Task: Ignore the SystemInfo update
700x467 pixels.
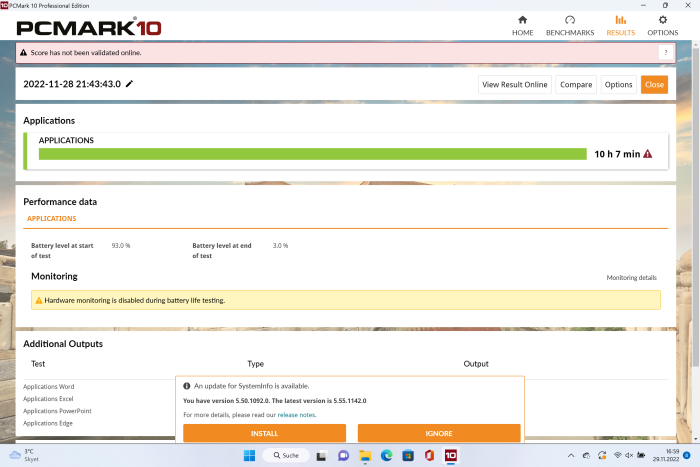Action: [x=438, y=433]
